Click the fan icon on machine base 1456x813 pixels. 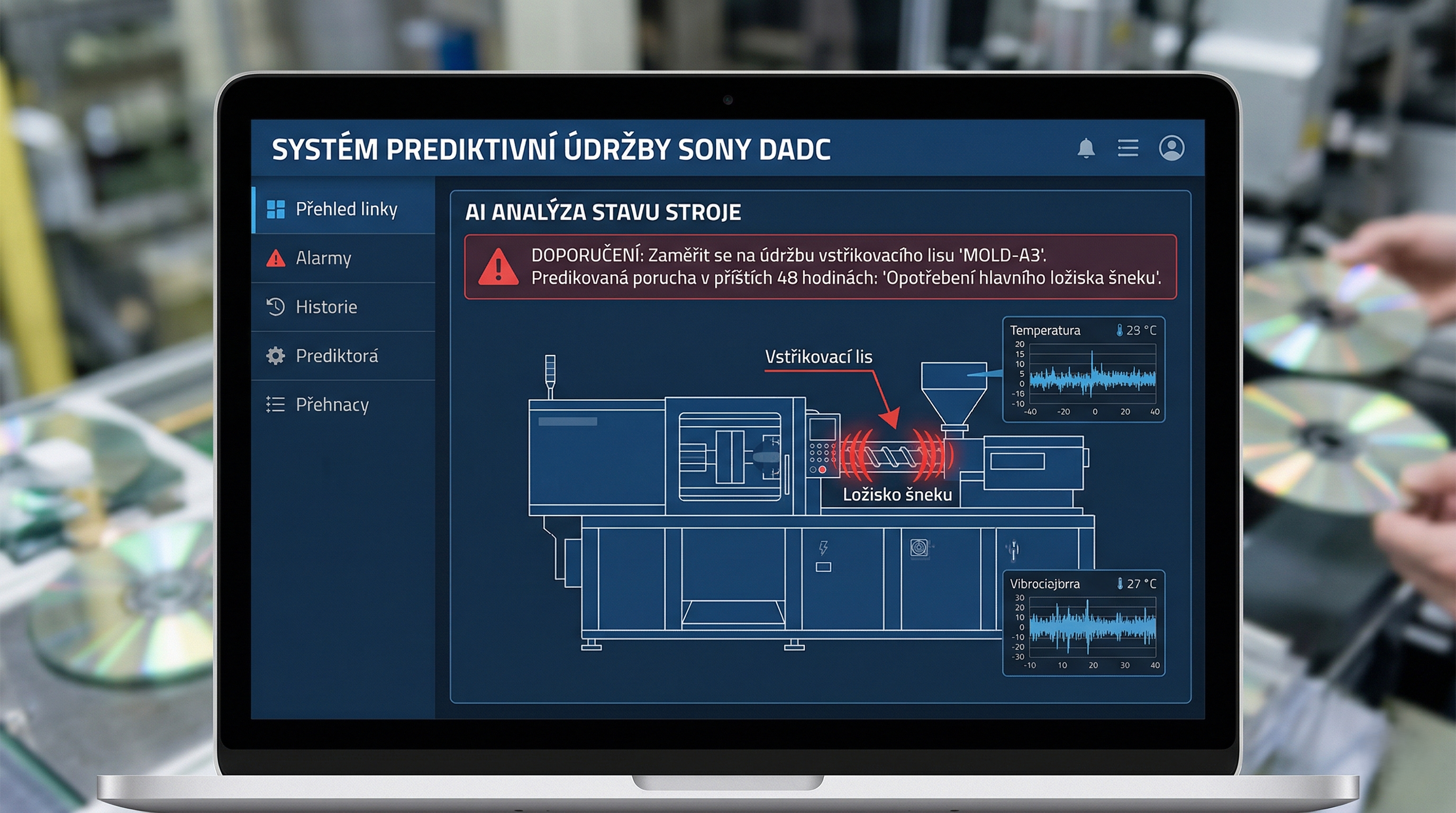[x=919, y=548]
